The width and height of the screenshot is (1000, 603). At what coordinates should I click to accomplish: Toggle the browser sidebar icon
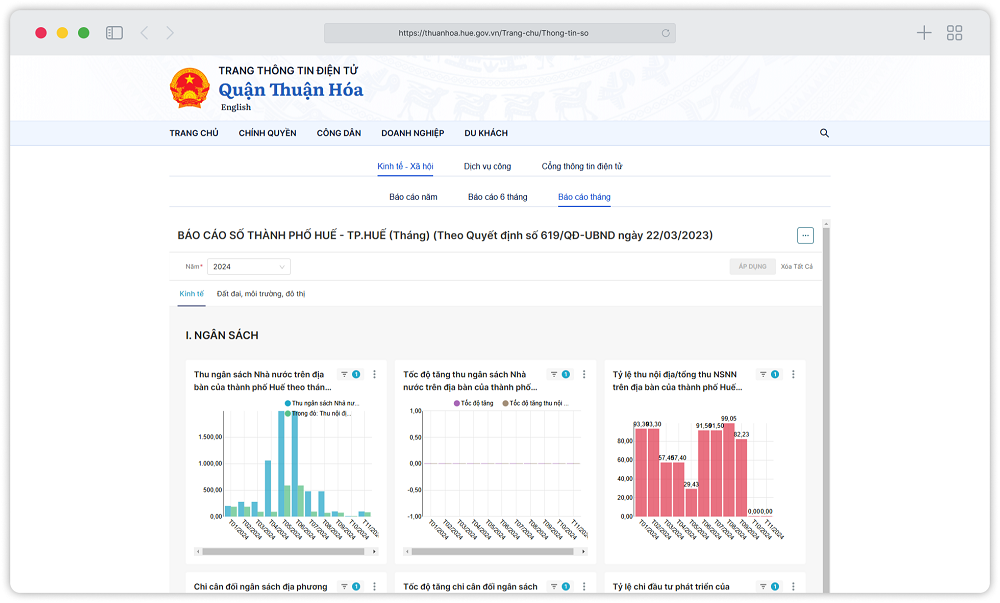coord(114,33)
